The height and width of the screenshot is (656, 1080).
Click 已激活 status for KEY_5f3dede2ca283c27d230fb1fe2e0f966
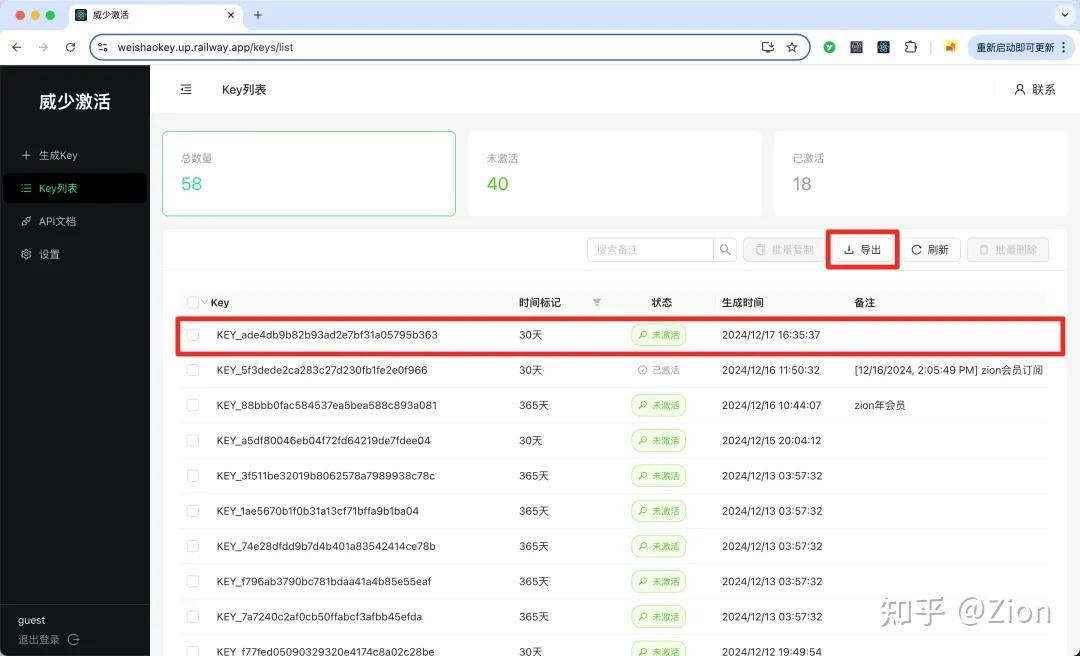658,370
